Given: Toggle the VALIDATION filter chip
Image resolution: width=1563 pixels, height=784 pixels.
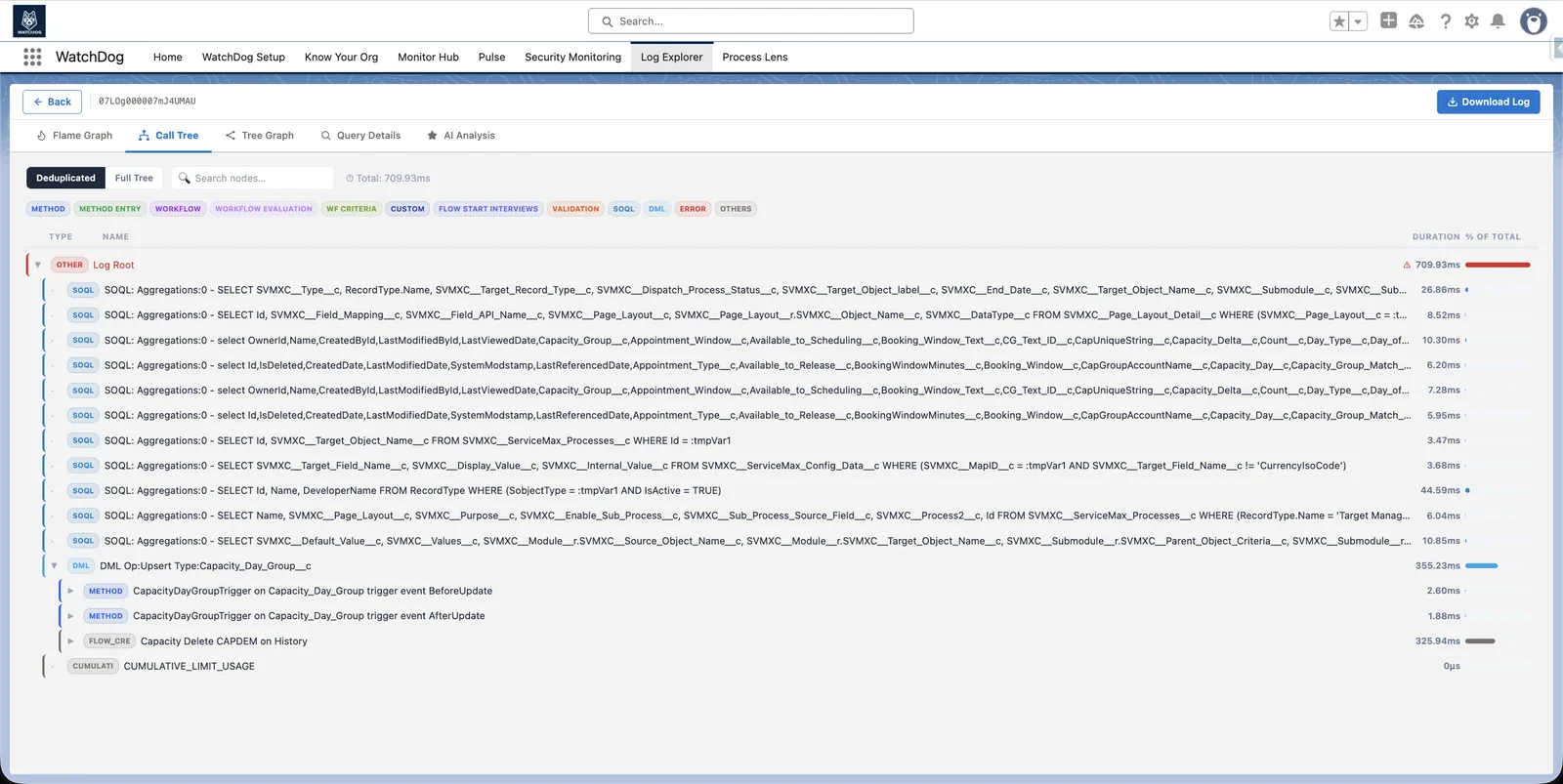Looking at the screenshot, I should (575, 209).
